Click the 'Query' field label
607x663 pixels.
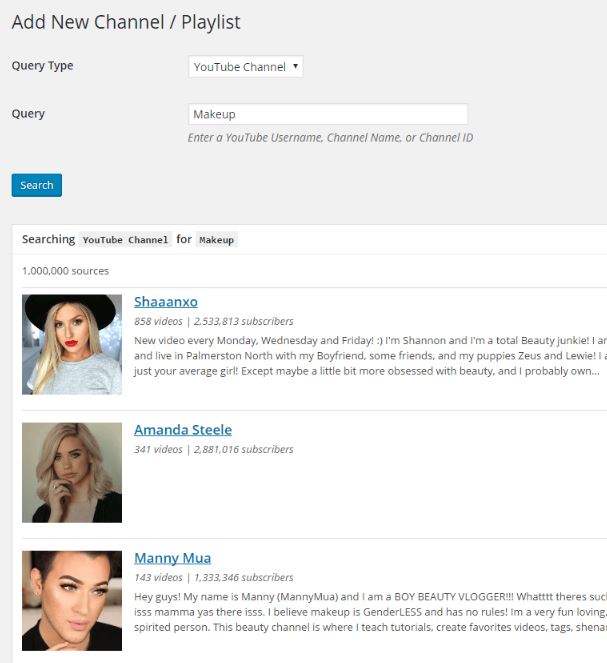pyautogui.click(x=28, y=114)
